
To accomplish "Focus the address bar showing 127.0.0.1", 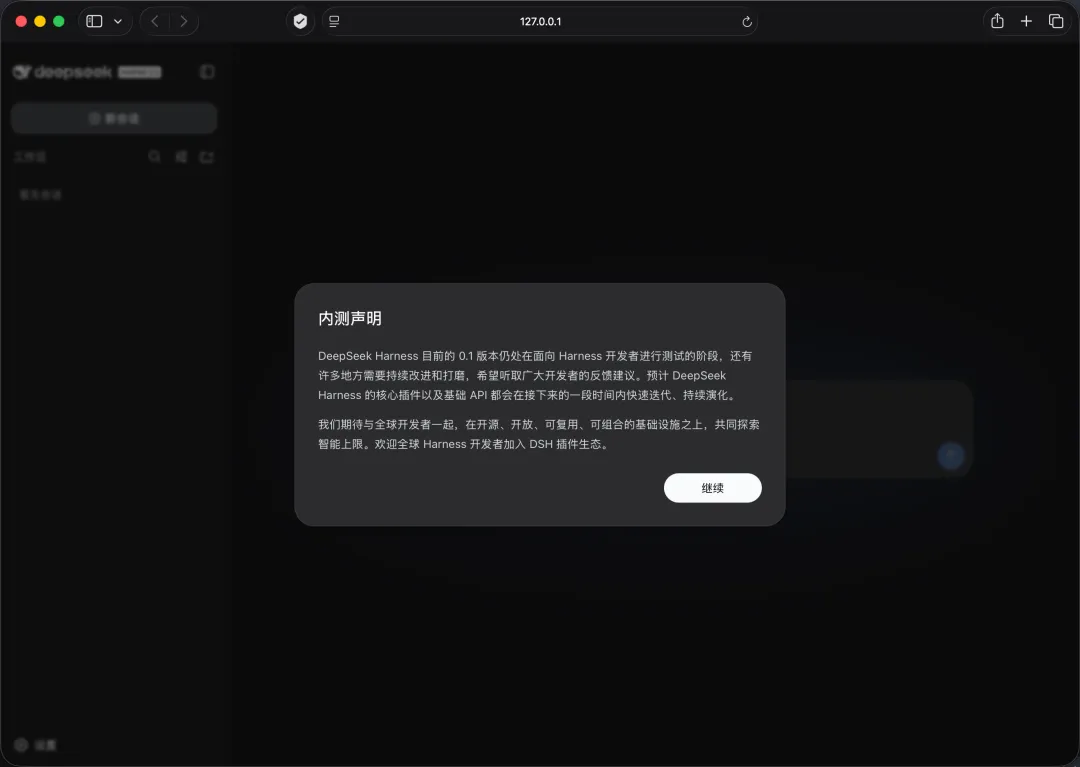I will 540,21.
